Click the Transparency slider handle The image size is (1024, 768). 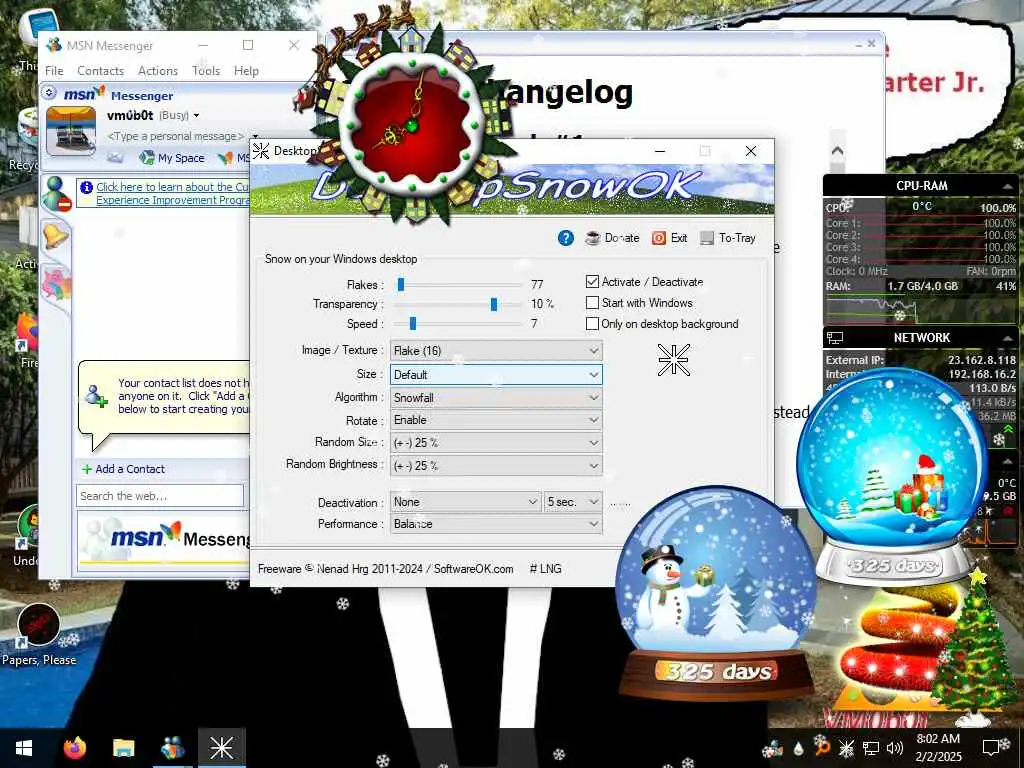coord(494,304)
